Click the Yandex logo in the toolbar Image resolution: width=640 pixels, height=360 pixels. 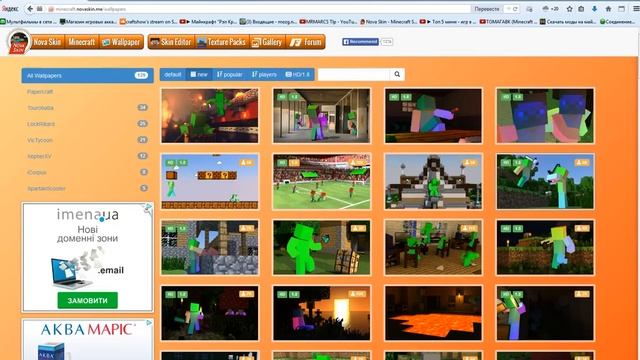pos(10,9)
